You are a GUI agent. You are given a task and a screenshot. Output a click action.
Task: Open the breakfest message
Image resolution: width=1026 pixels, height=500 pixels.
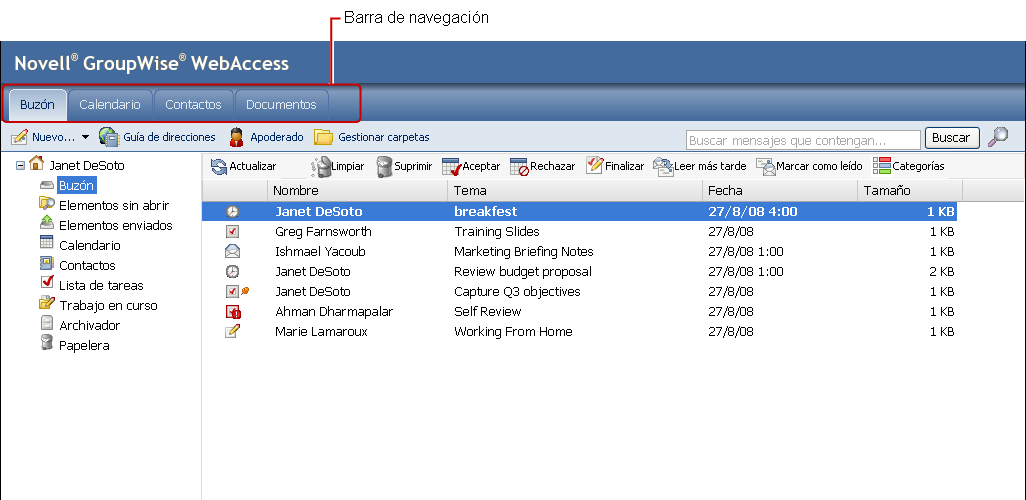point(486,211)
